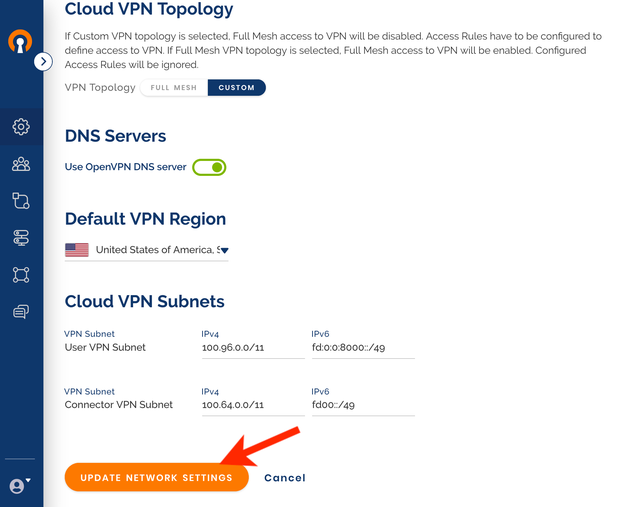Edit the Connector VPN Subnet IPv4 field

tap(253, 405)
